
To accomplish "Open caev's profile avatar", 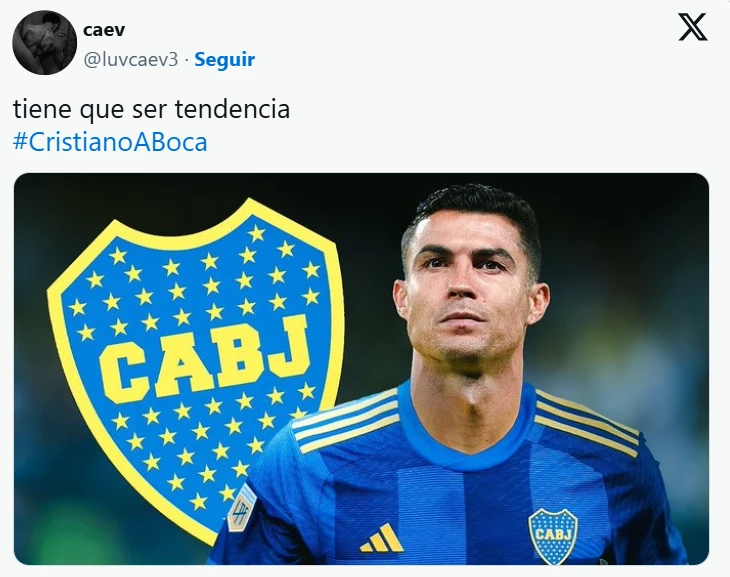I will click(45, 42).
